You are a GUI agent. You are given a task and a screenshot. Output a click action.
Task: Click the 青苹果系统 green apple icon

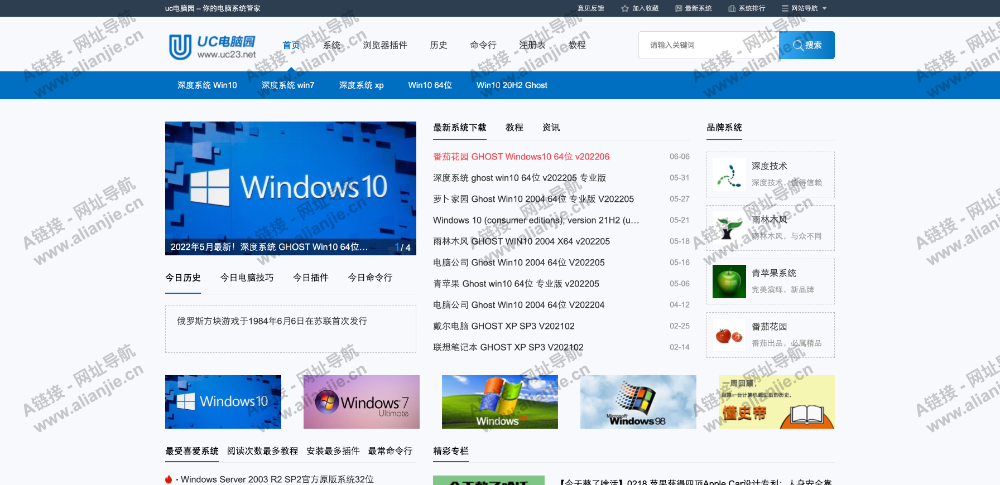pos(730,281)
